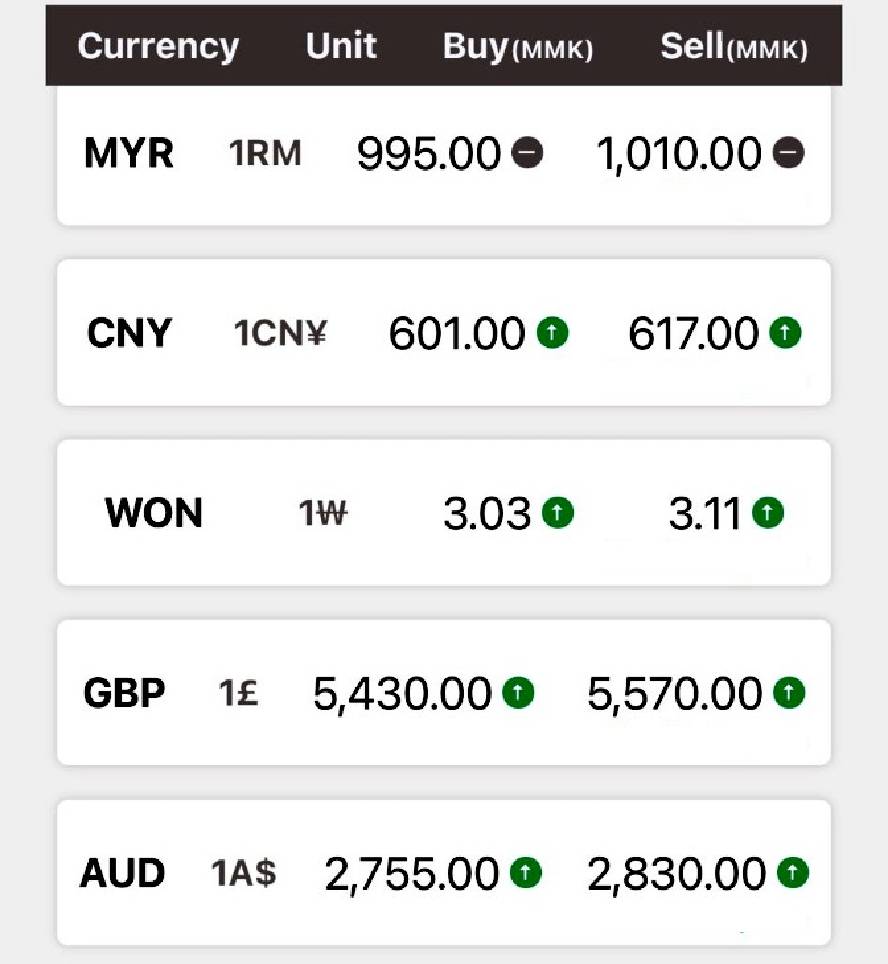Click the GBP sell rate up arrow
The width and height of the screenshot is (888, 964).
[x=789, y=692]
